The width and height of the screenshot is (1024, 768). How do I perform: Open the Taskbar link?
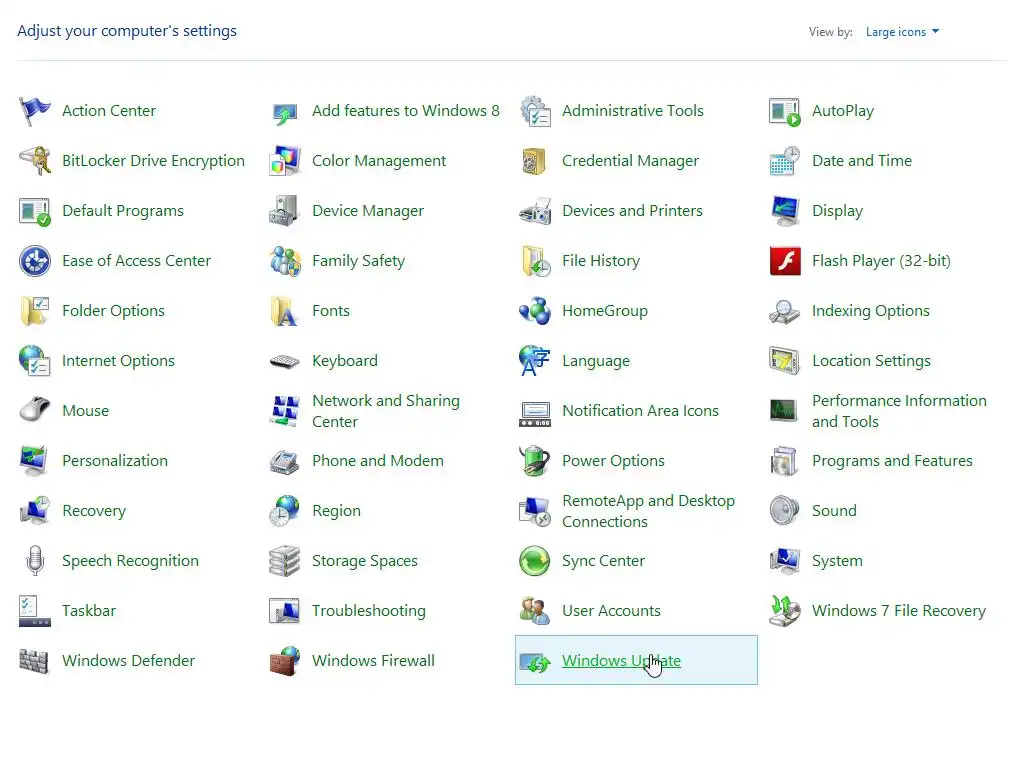click(x=89, y=611)
